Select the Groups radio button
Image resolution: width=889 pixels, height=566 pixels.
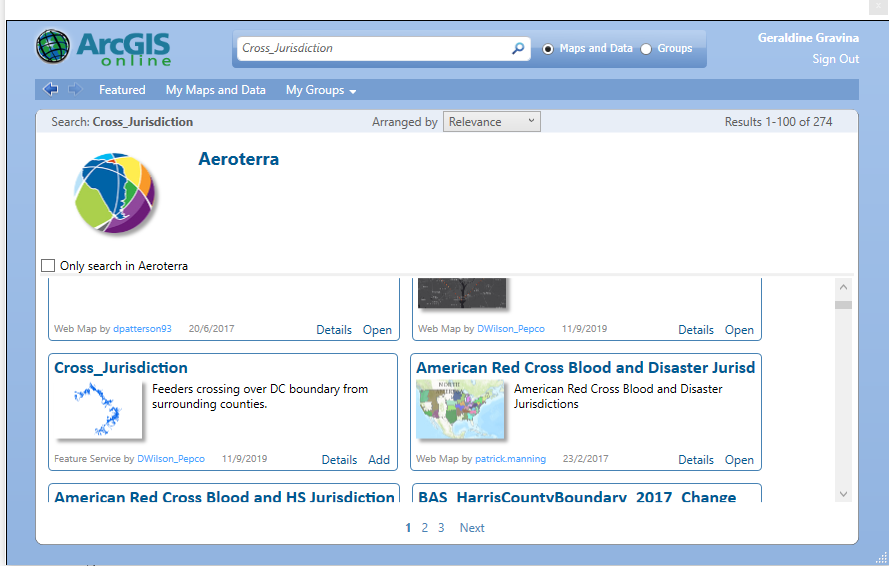point(646,49)
